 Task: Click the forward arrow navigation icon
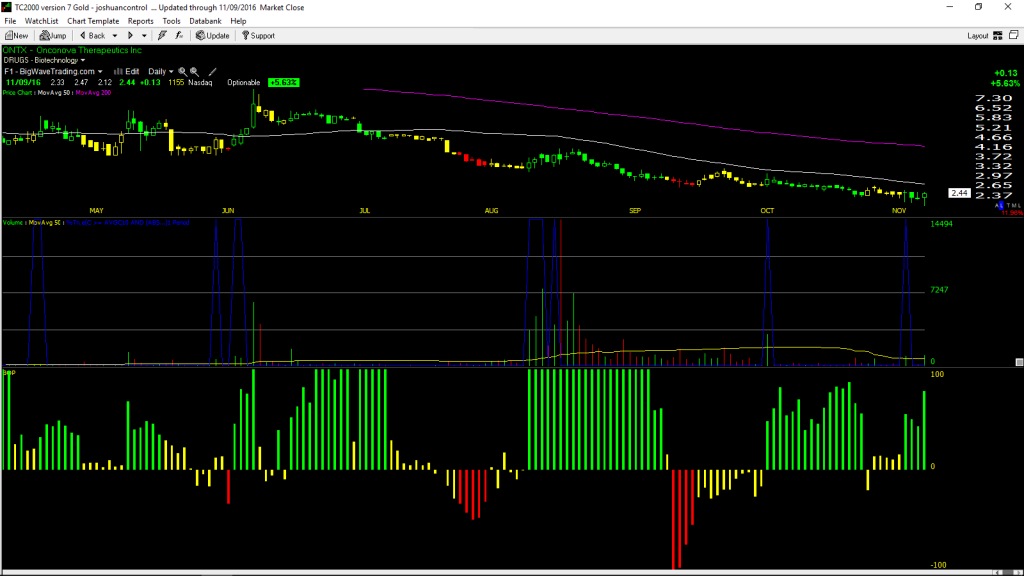130,36
